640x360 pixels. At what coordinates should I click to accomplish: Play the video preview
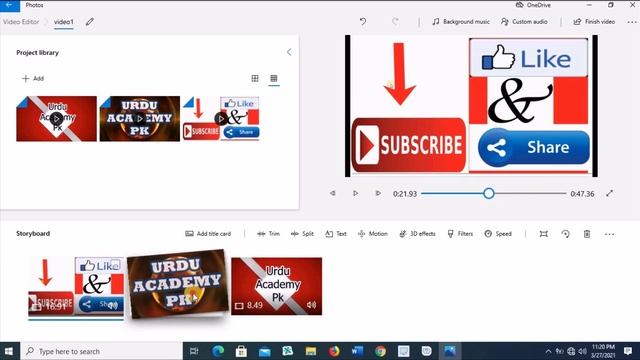[355, 193]
